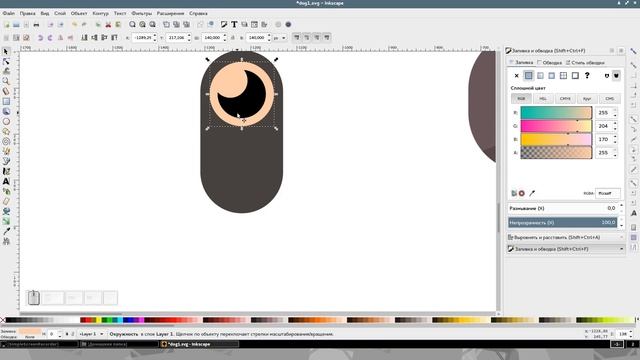Open the Layer 1 dropdown
640x360 pixels.
point(91,334)
